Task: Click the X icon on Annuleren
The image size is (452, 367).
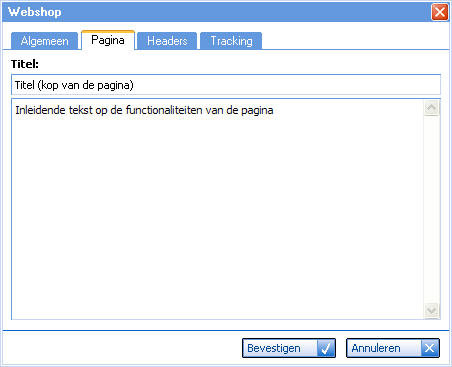Action: tap(430, 348)
